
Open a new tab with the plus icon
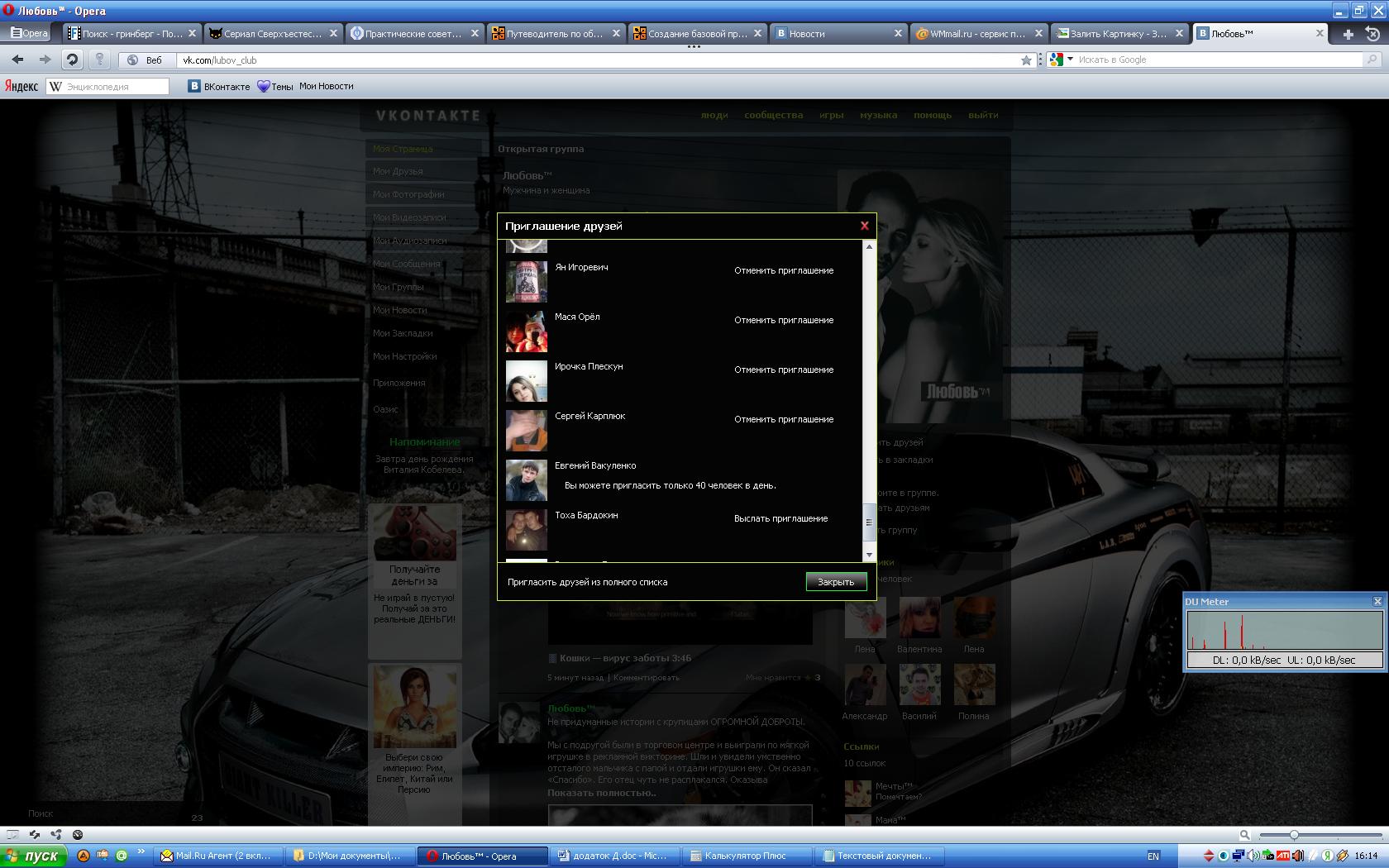pos(1348,34)
